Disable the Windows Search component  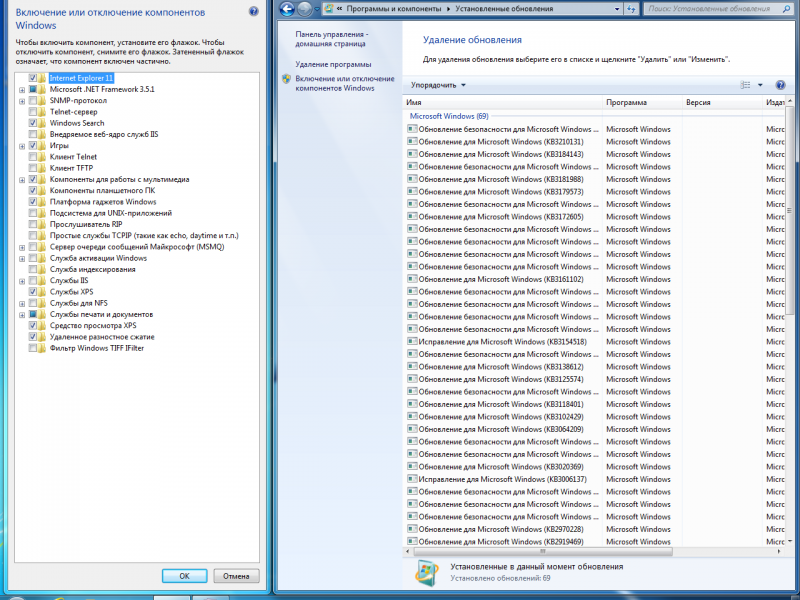[33, 123]
